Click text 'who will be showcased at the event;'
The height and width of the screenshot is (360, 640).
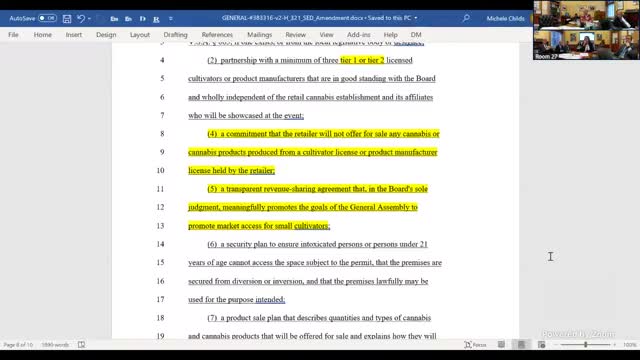pos(246,116)
